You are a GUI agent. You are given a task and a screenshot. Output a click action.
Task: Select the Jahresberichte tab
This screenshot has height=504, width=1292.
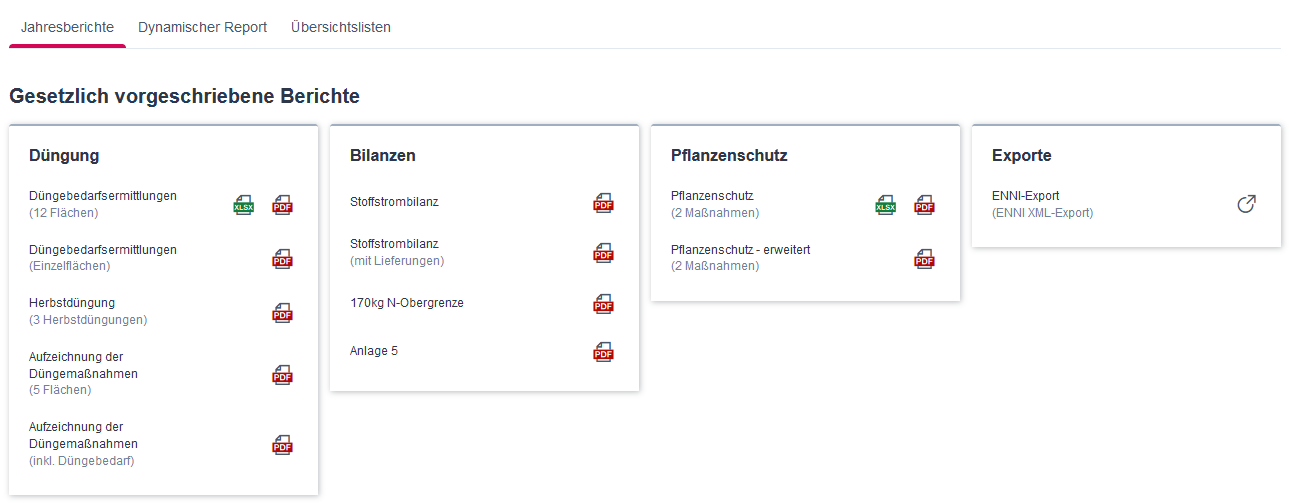click(67, 27)
